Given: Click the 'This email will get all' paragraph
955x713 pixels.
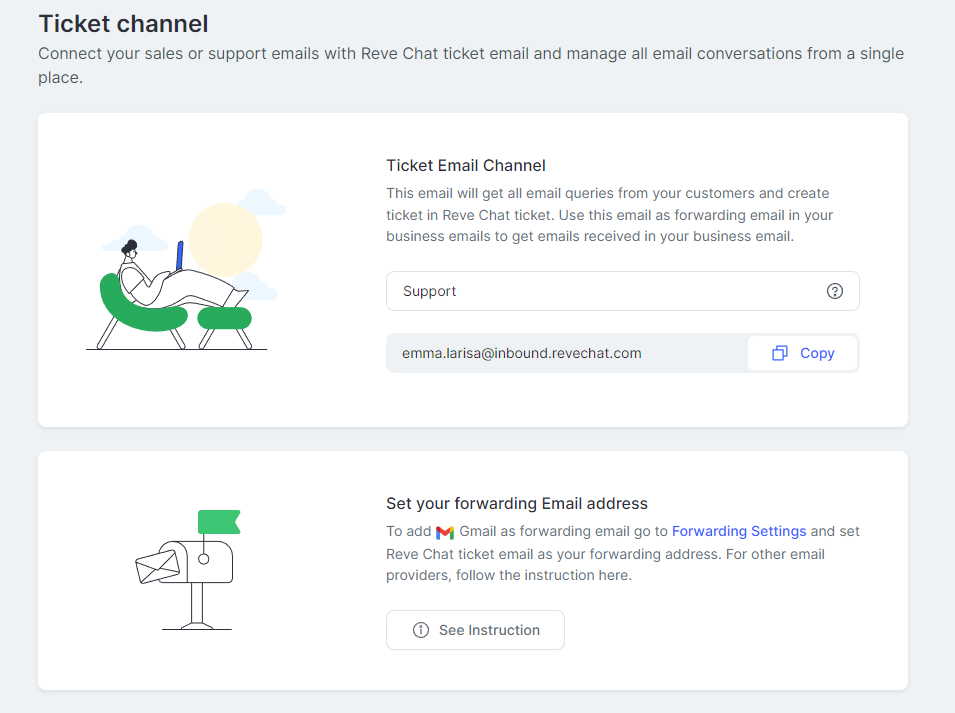Looking at the screenshot, I should coord(609,215).
